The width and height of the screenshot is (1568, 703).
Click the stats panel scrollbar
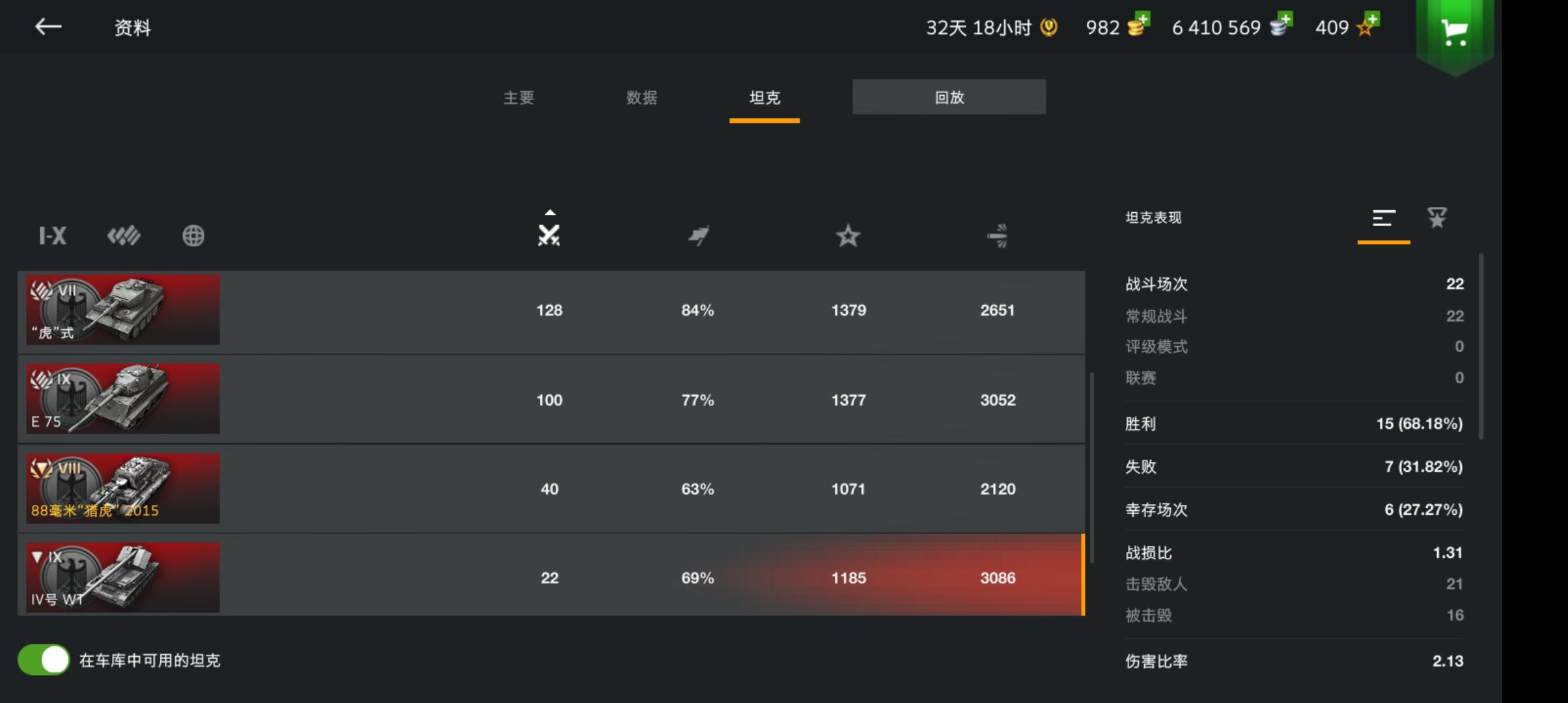(x=1481, y=346)
